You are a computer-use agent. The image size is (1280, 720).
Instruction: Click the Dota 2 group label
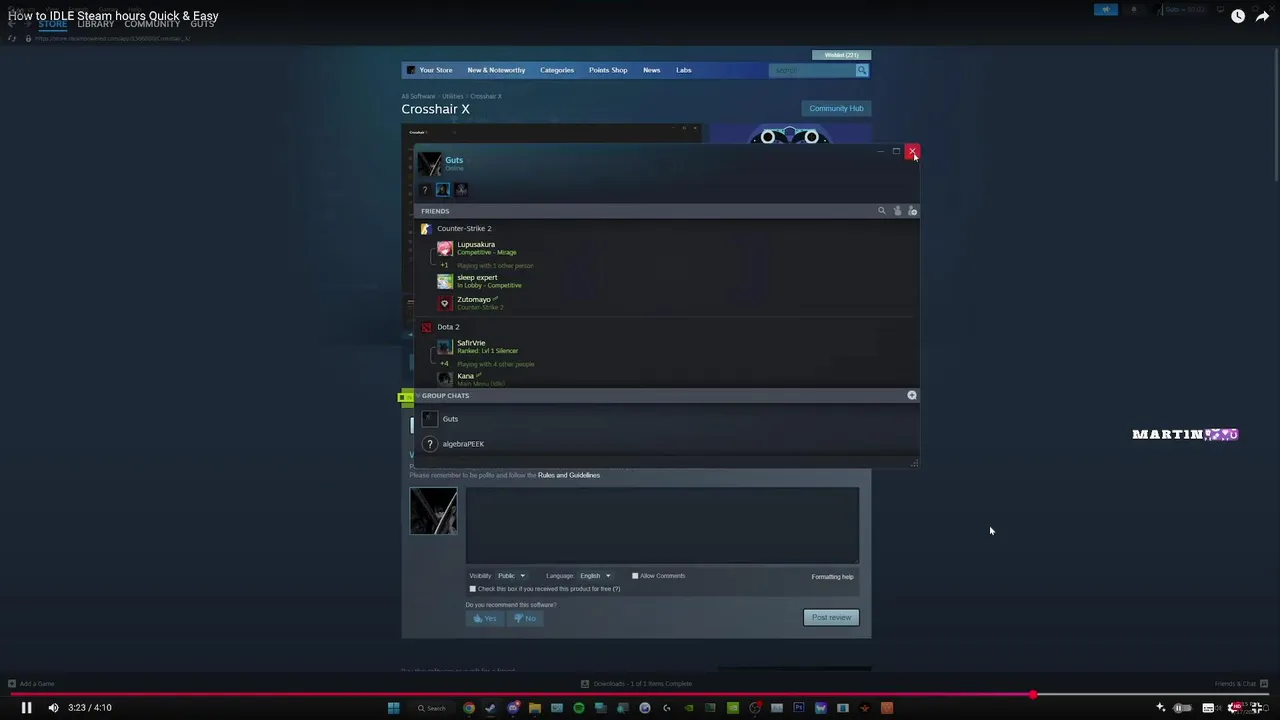point(448,327)
